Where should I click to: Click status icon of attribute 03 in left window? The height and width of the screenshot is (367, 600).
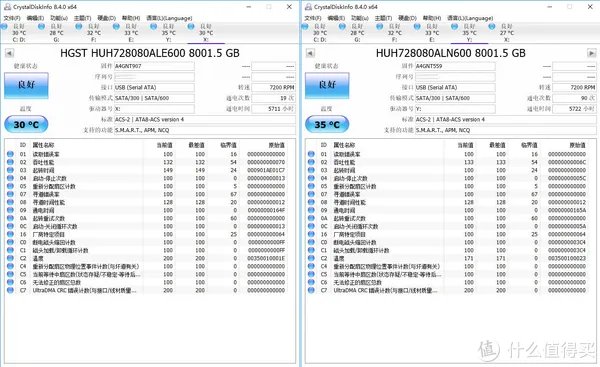(x=10, y=170)
